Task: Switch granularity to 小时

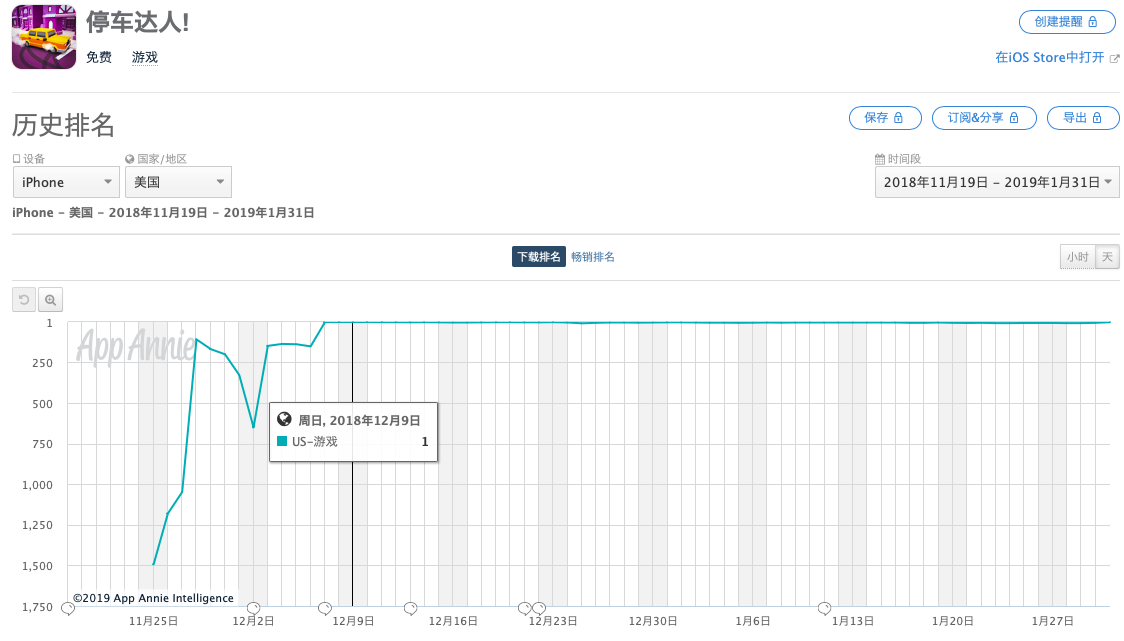Action: point(1077,257)
